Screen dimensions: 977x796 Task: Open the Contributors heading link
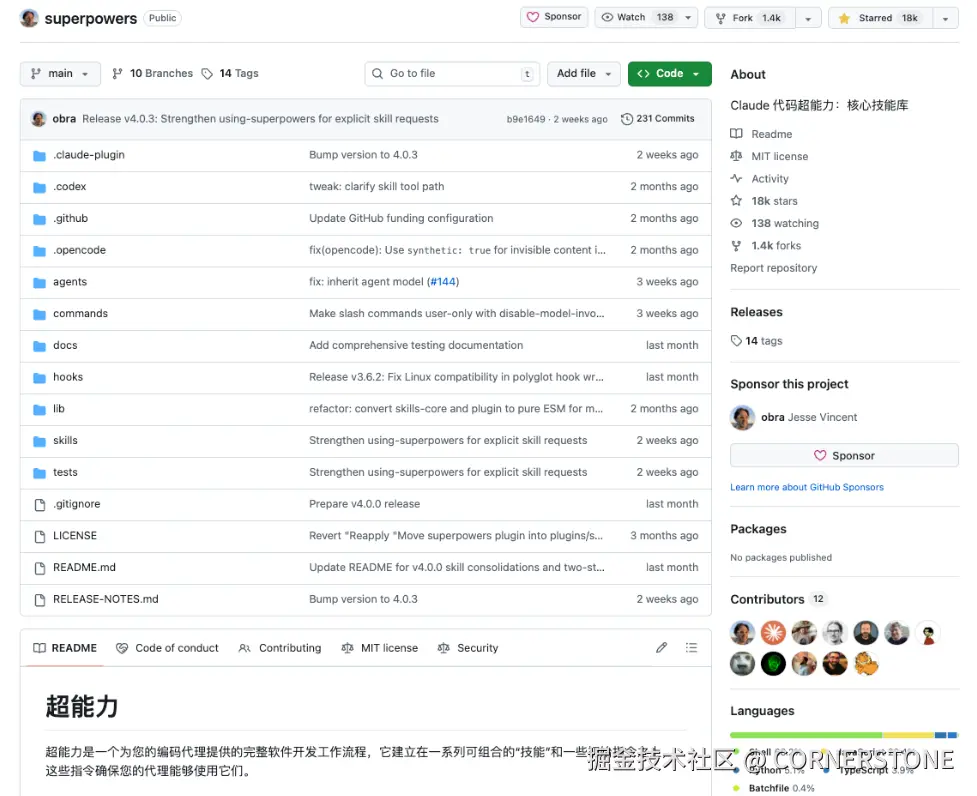pyautogui.click(x=767, y=599)
